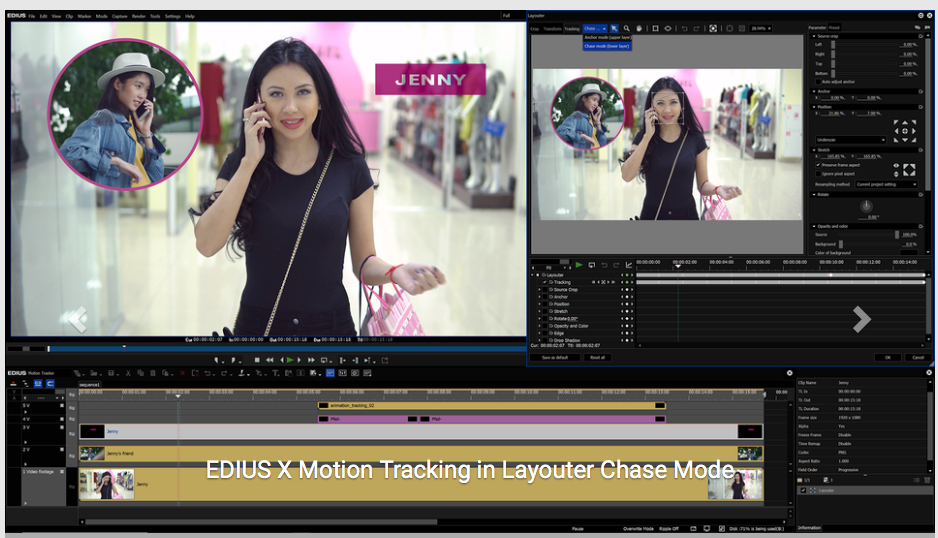The width and height of the screenshot is (938, 538).
Task: Open the File menu in EDIUS
Action: [32, 16]
